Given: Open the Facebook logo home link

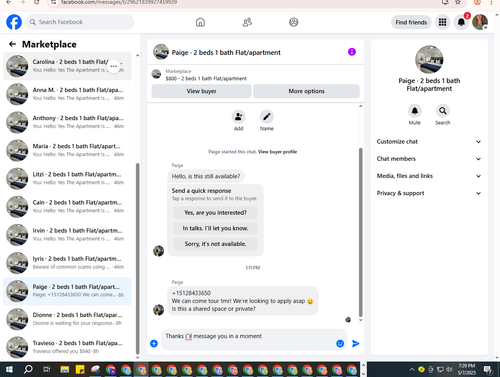Looking at the screenshot, I should tap(14, 22).
